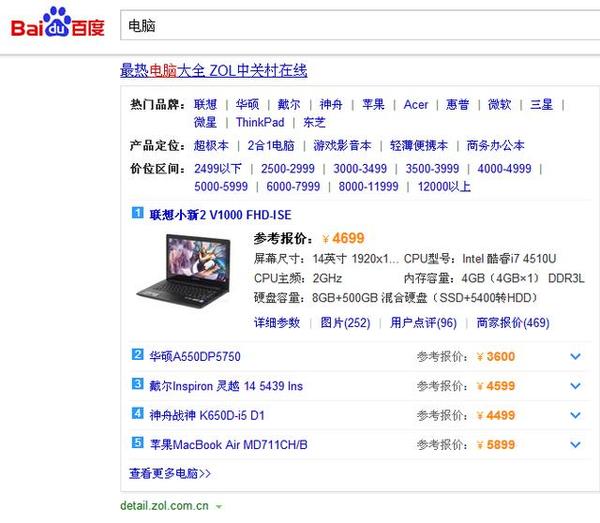
Task: Expand the 苹果MacBook Air row chevron
Action: click(575, 444)
